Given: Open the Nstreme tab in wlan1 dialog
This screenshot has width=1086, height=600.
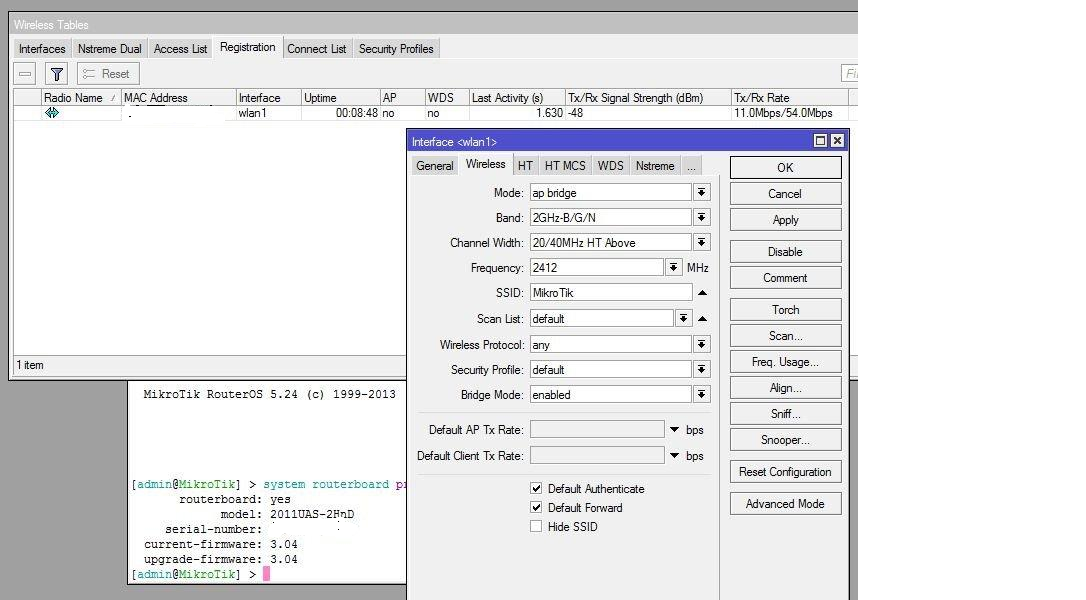Looking at the screenshot, I should 655,166.
